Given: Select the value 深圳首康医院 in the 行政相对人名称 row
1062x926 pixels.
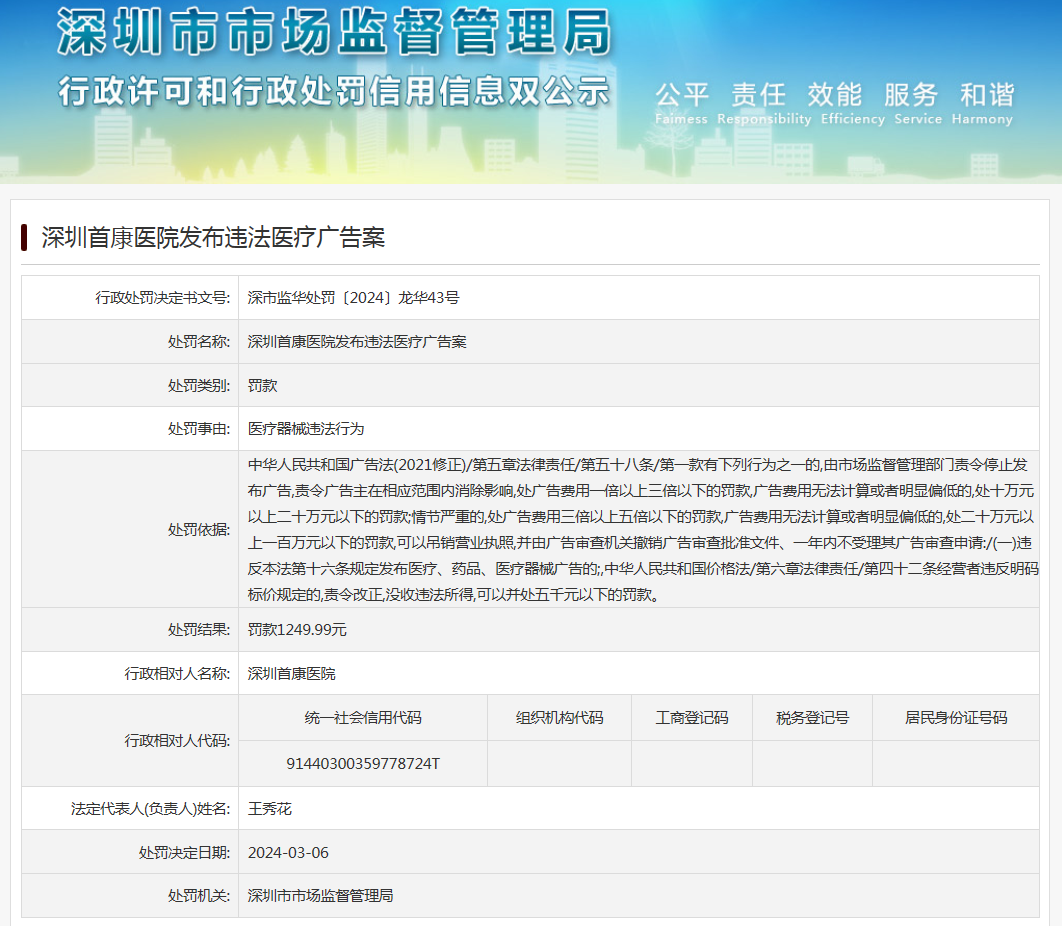Looking at the screenshot, I should click(292, 674).
